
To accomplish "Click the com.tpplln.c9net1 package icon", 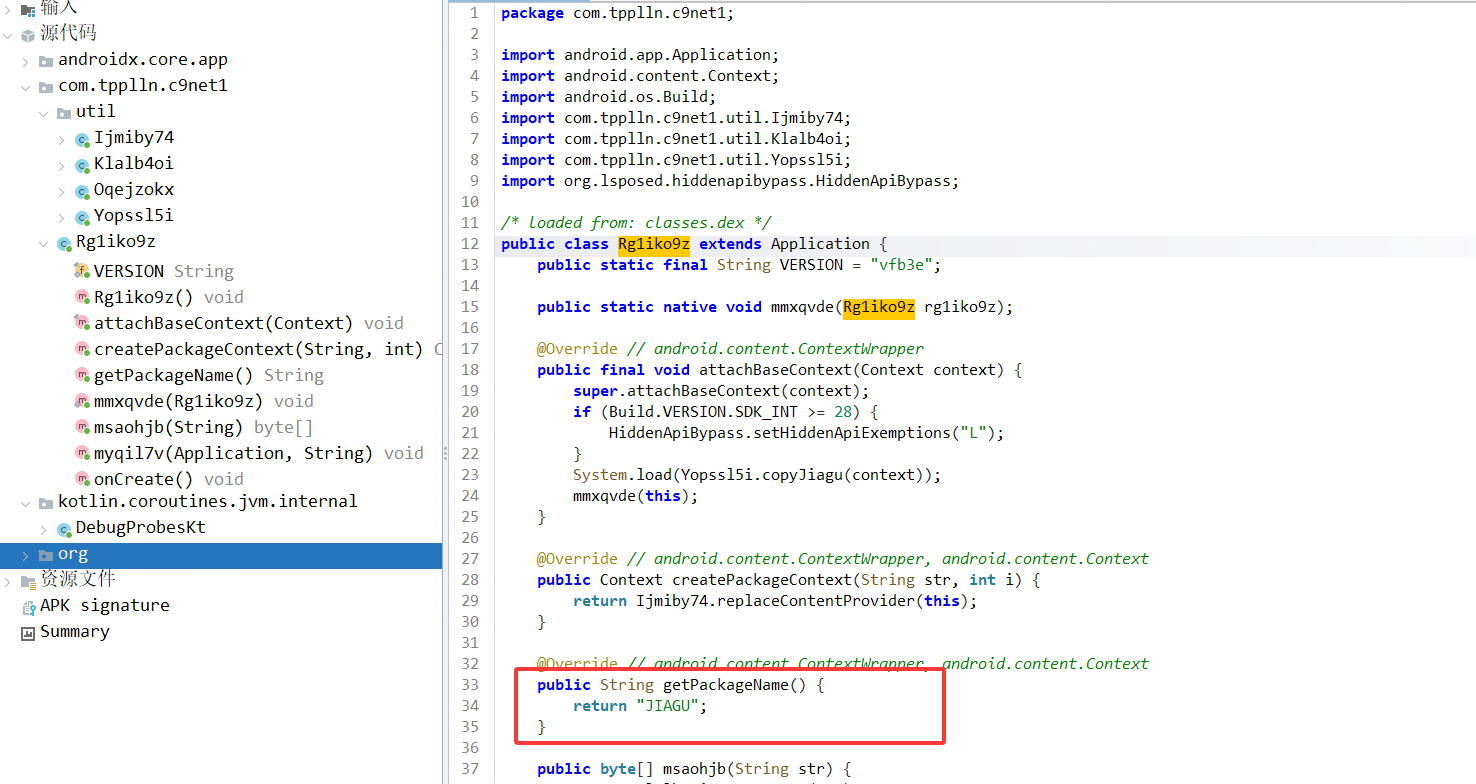I will pyautogui.click(x=46, y=86).
